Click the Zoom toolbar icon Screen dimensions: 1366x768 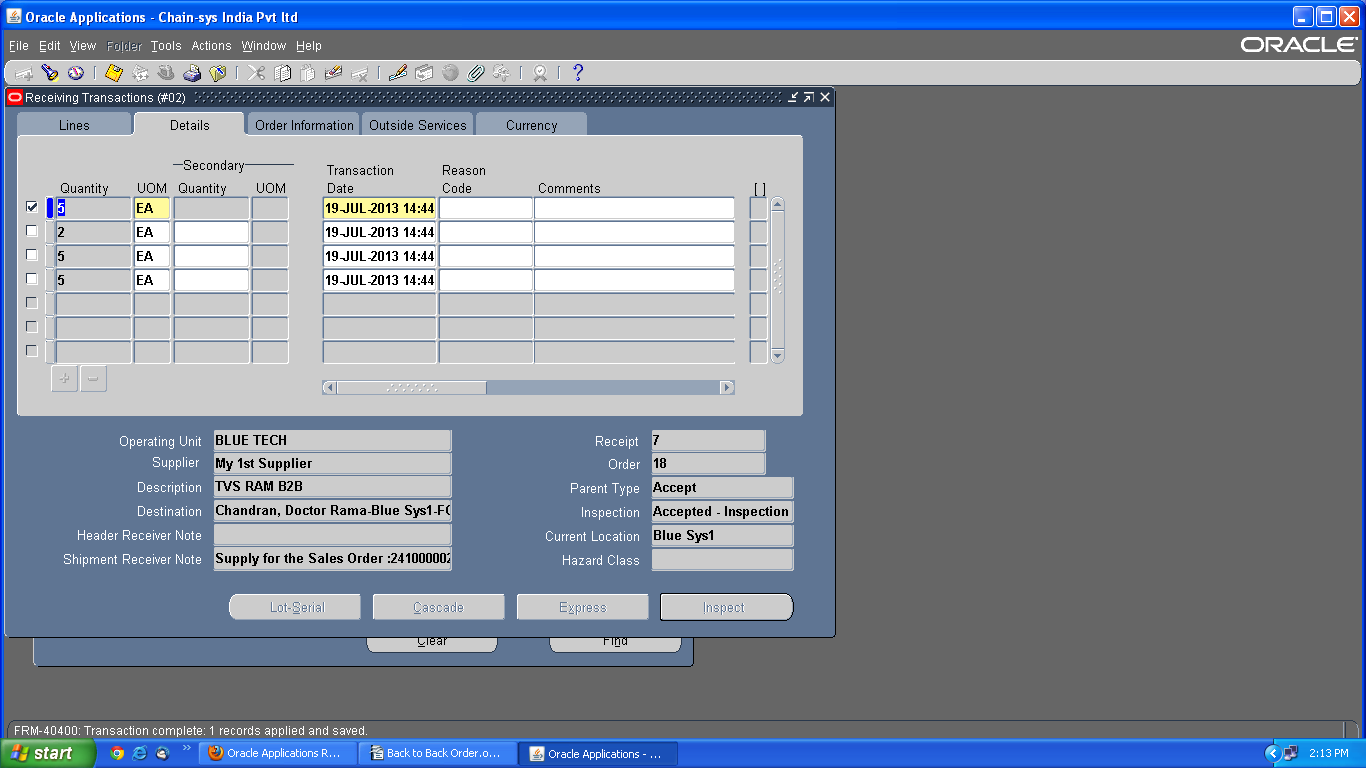(424, 73)
